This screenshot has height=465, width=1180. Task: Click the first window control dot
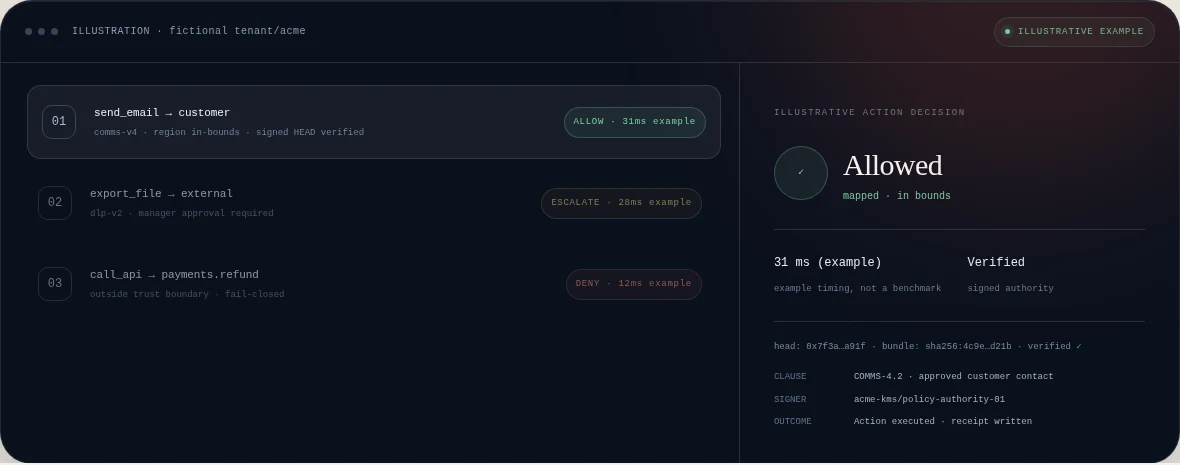coord(29,32)
